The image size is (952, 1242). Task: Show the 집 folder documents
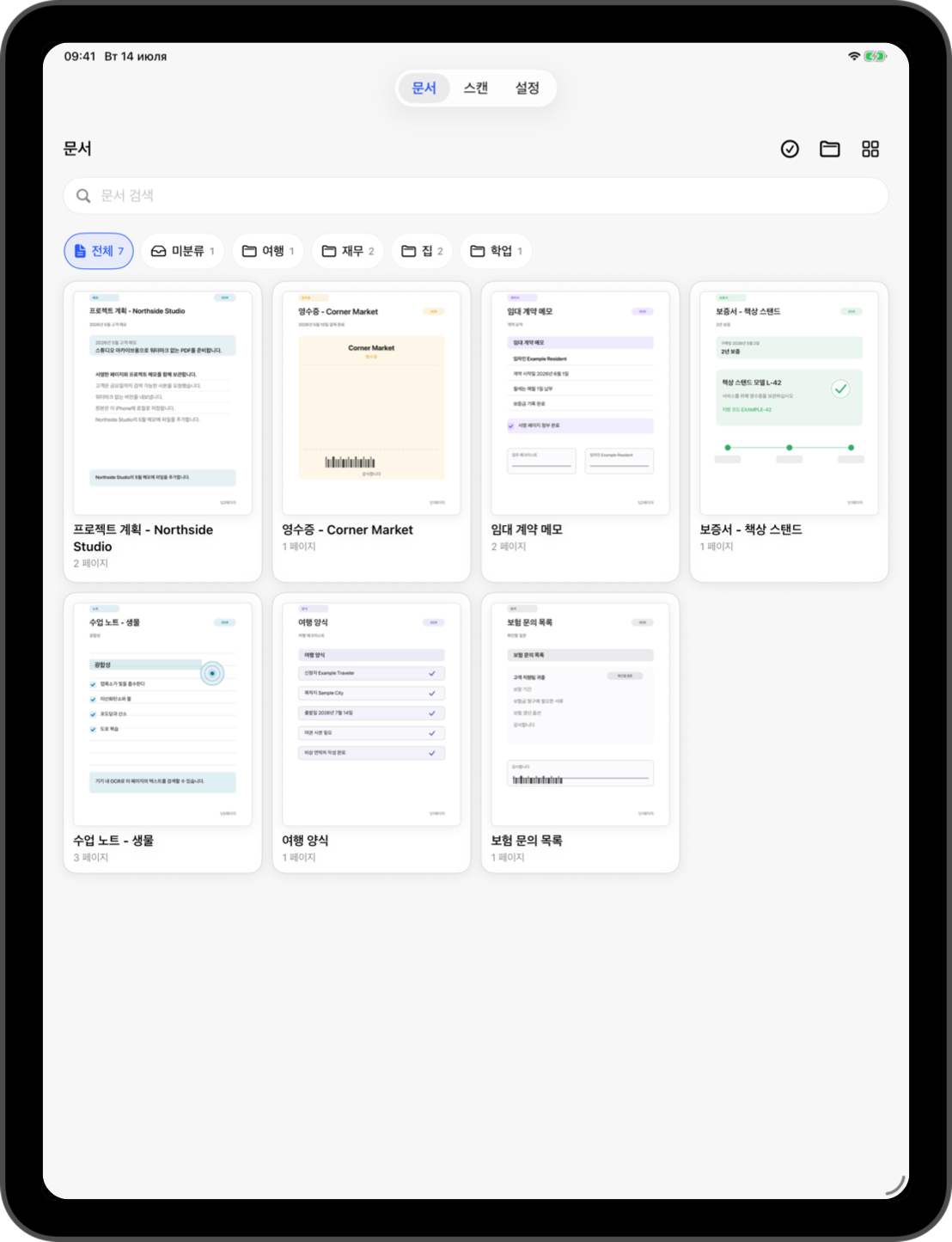(x=422, y=251)
